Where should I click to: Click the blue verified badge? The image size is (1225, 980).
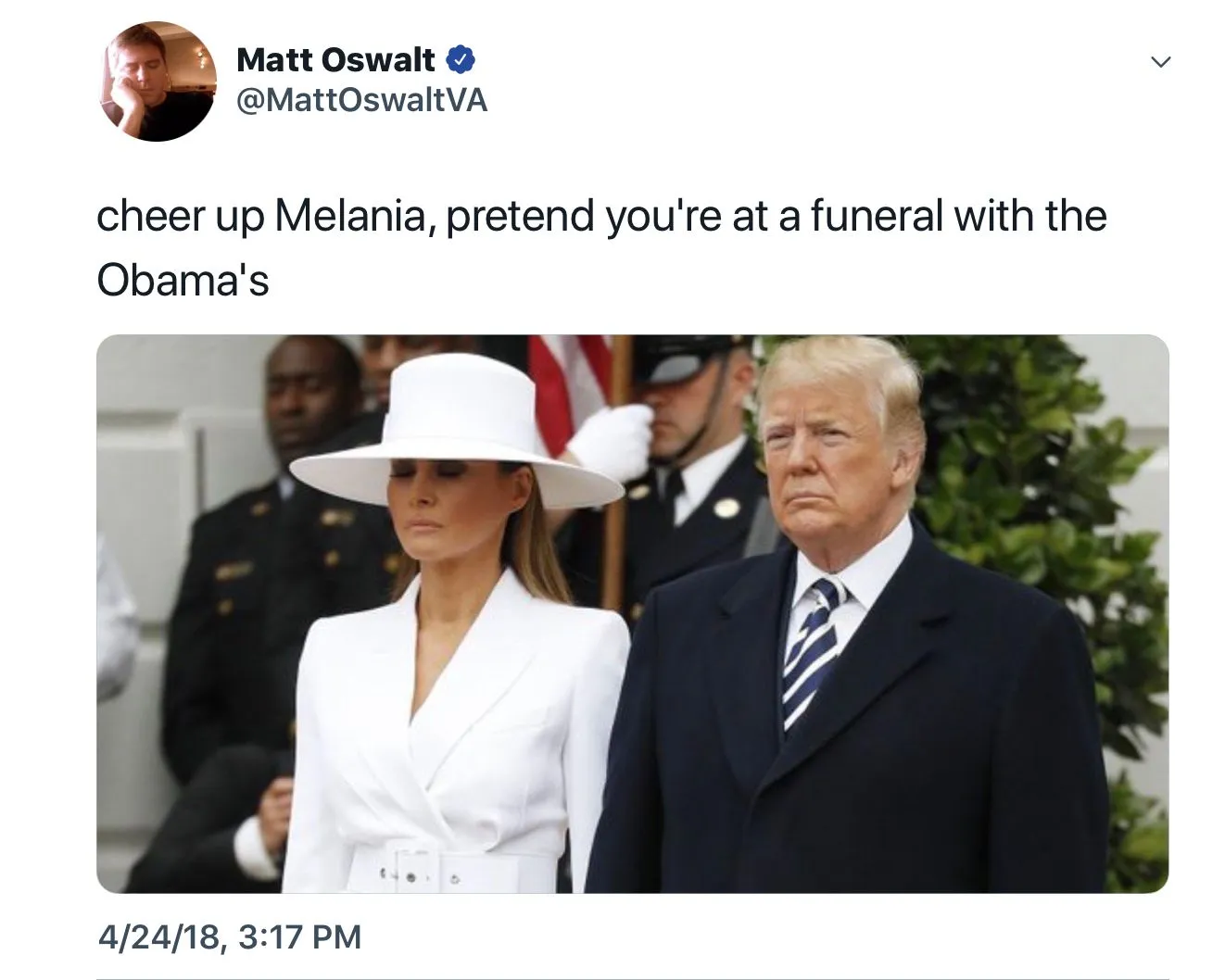461,60
